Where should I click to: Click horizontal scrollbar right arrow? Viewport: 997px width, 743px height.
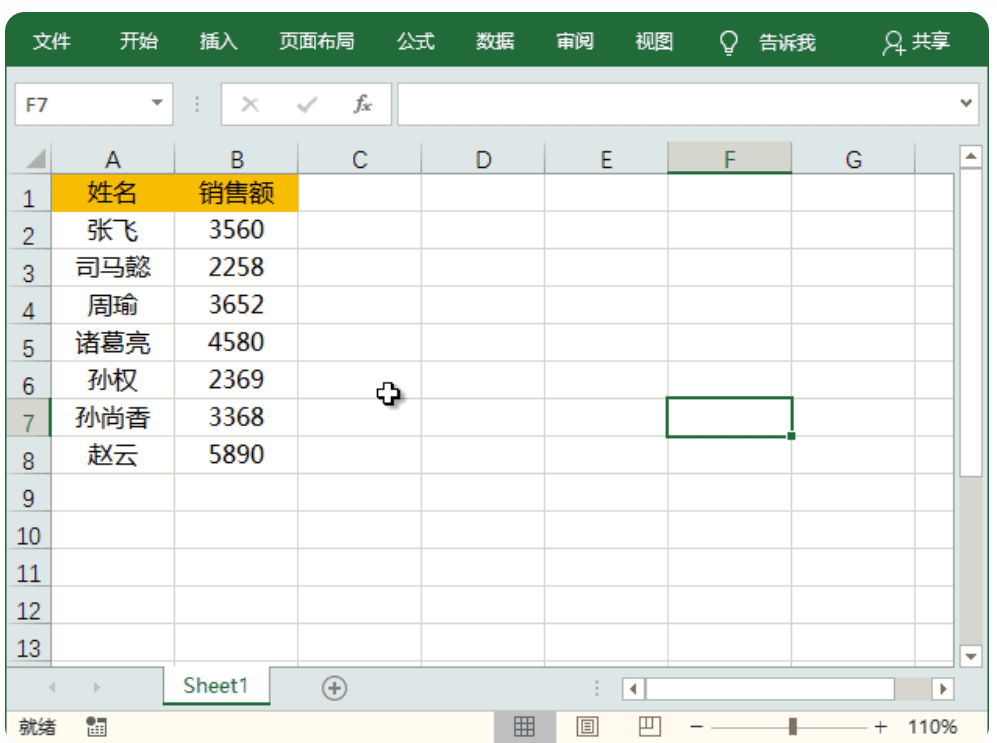click(943, 688)
